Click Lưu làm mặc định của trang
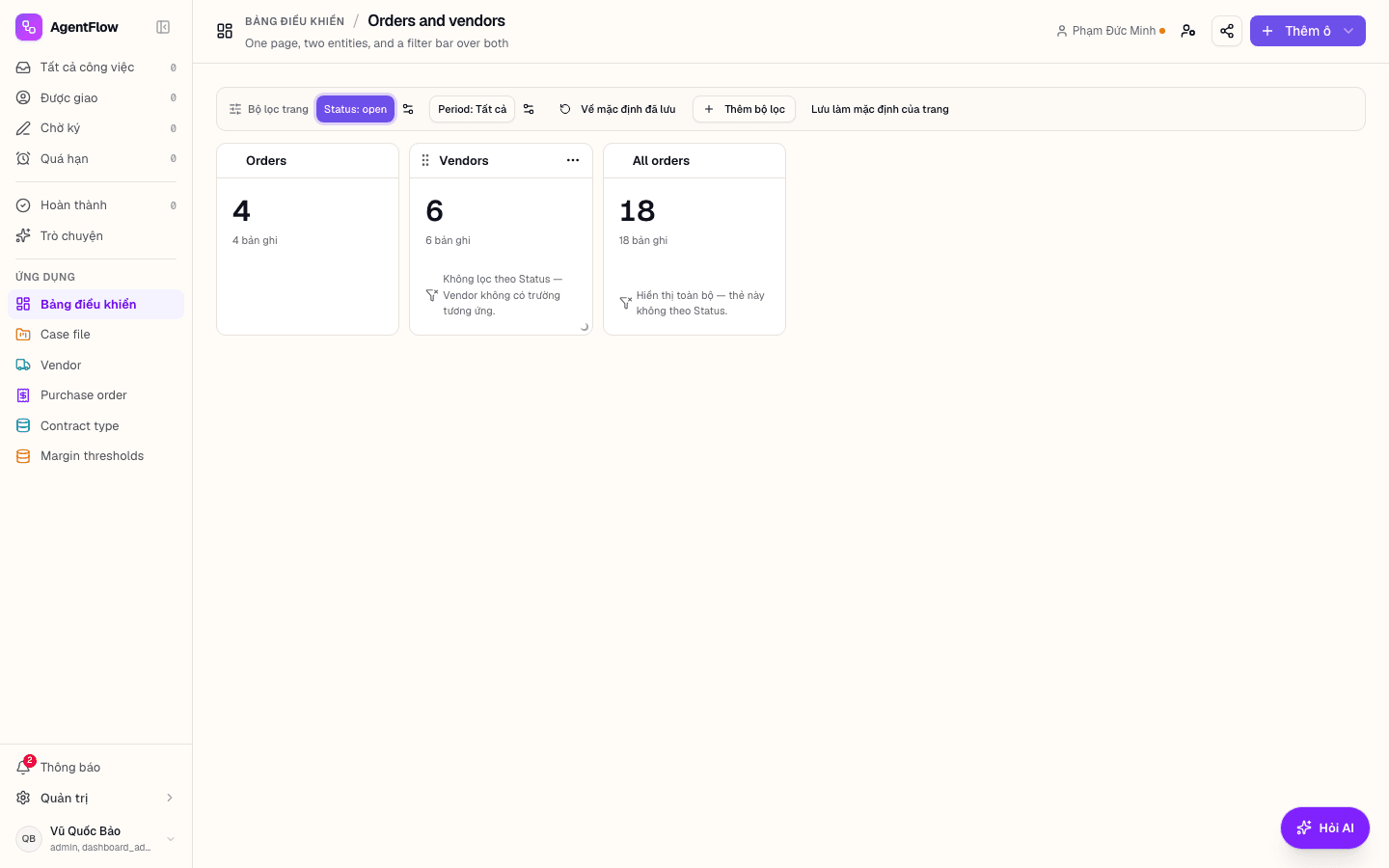Screen dimensions: 1389x868 pyautogui.click(x=880, y=109)
